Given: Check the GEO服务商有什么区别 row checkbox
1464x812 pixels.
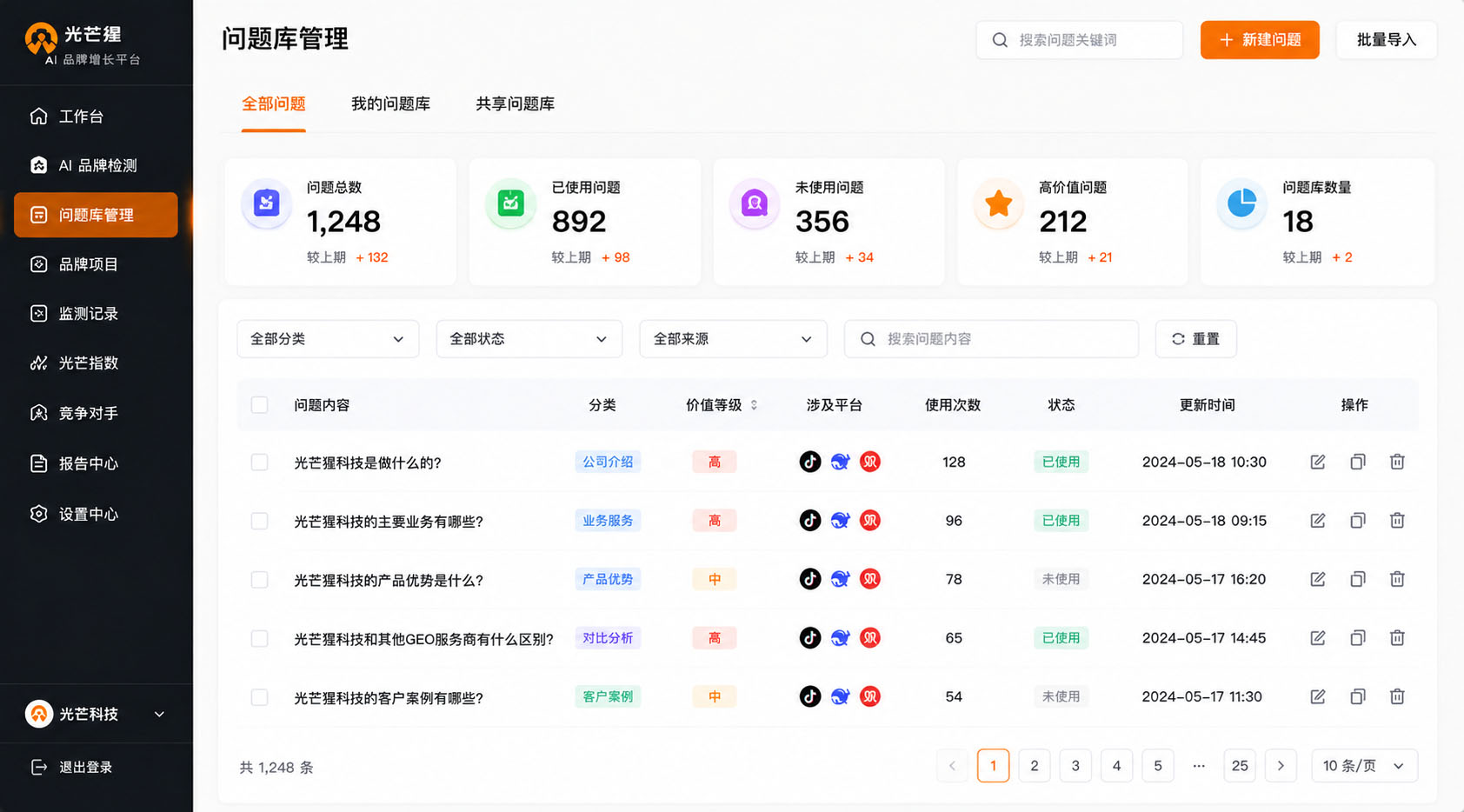Looking at the screenshot, I should (x=259, y=638).
